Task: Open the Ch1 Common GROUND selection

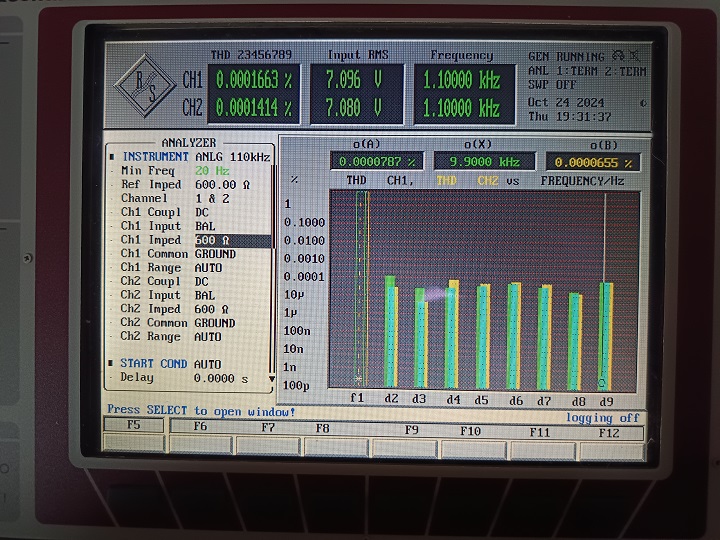Action: [x=214, y=254]
